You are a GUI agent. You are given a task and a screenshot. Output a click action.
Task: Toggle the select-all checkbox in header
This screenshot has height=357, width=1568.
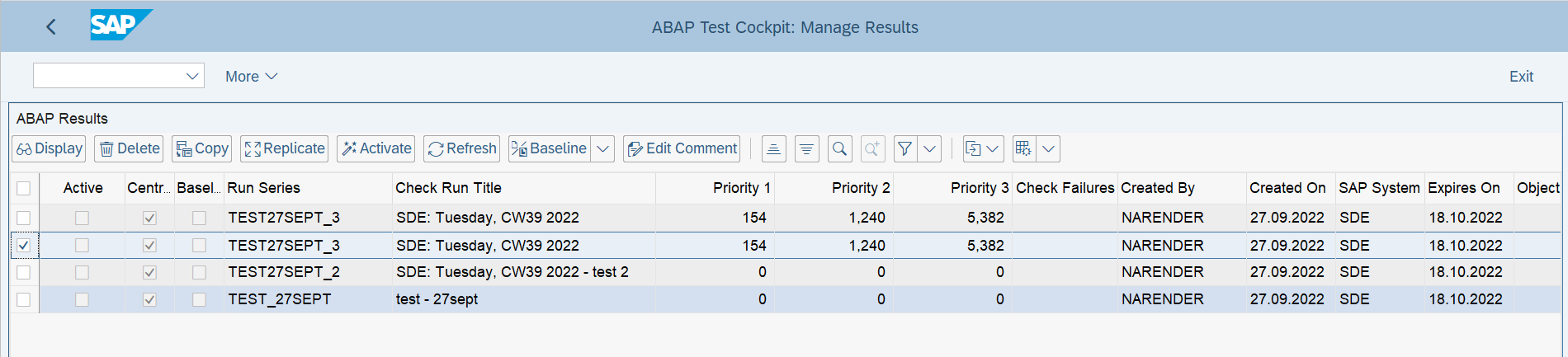click(23, 188)
